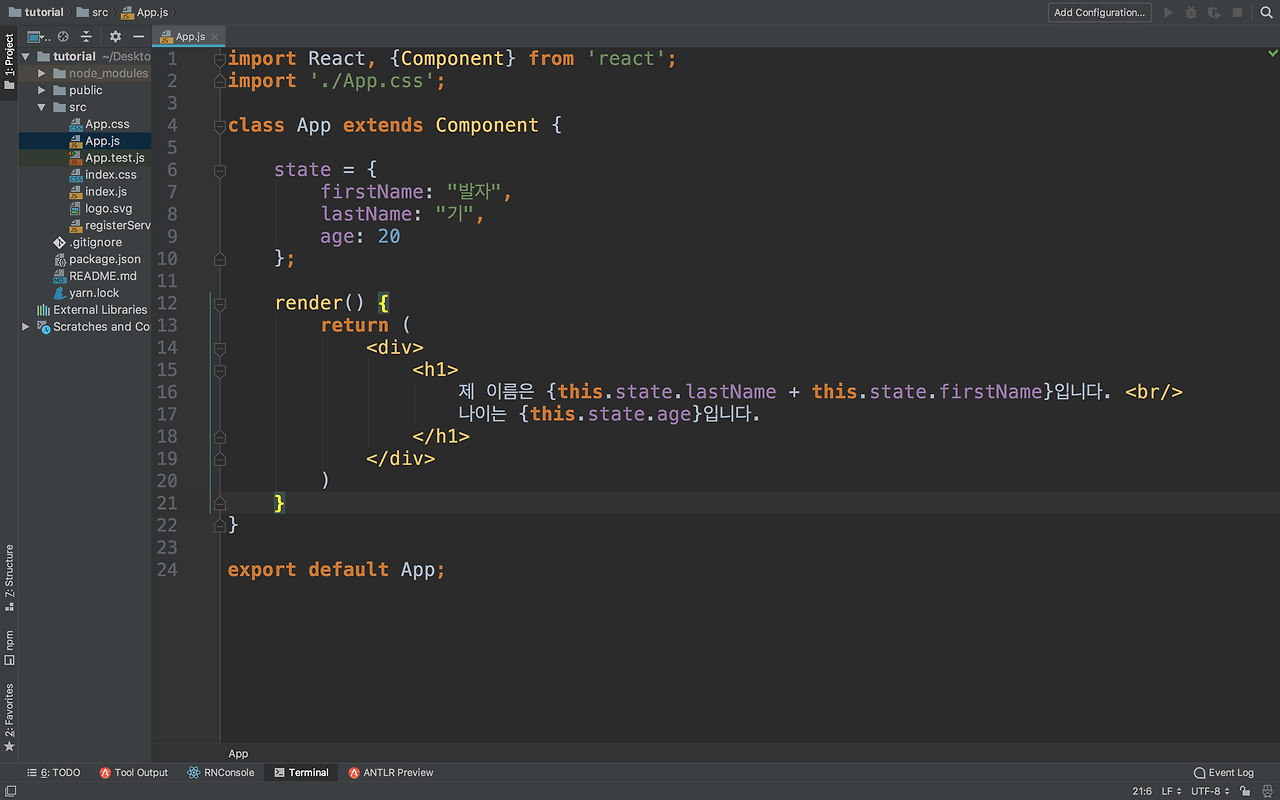Expand the public folder
The image size is (1280, 800).
pos(42,90)
